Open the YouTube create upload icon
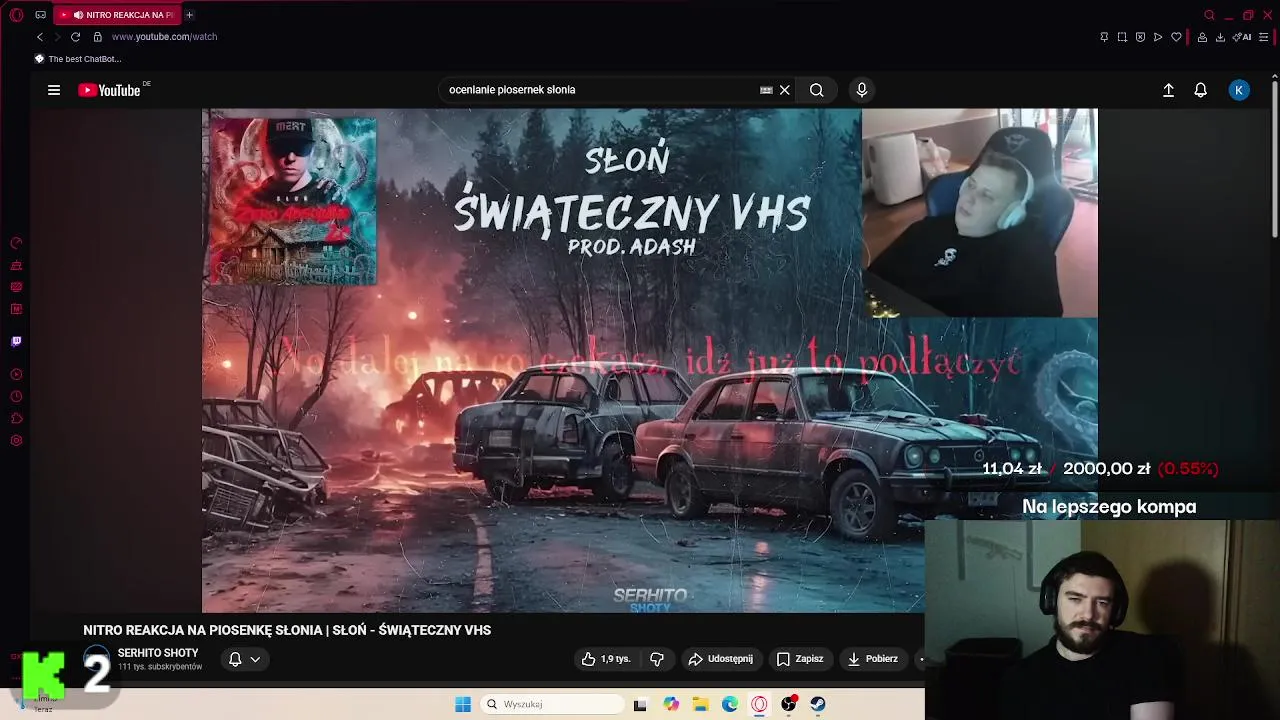 click(1168, 90)
